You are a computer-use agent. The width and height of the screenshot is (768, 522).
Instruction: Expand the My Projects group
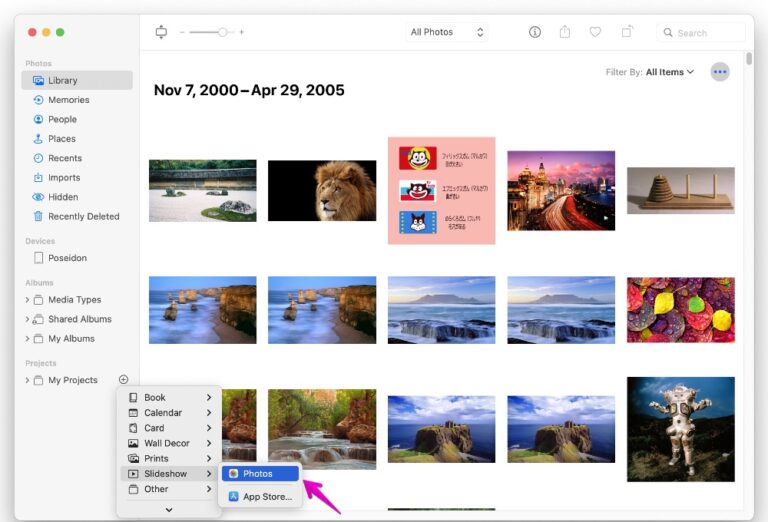pyautogui.click(x=27, y=380)
